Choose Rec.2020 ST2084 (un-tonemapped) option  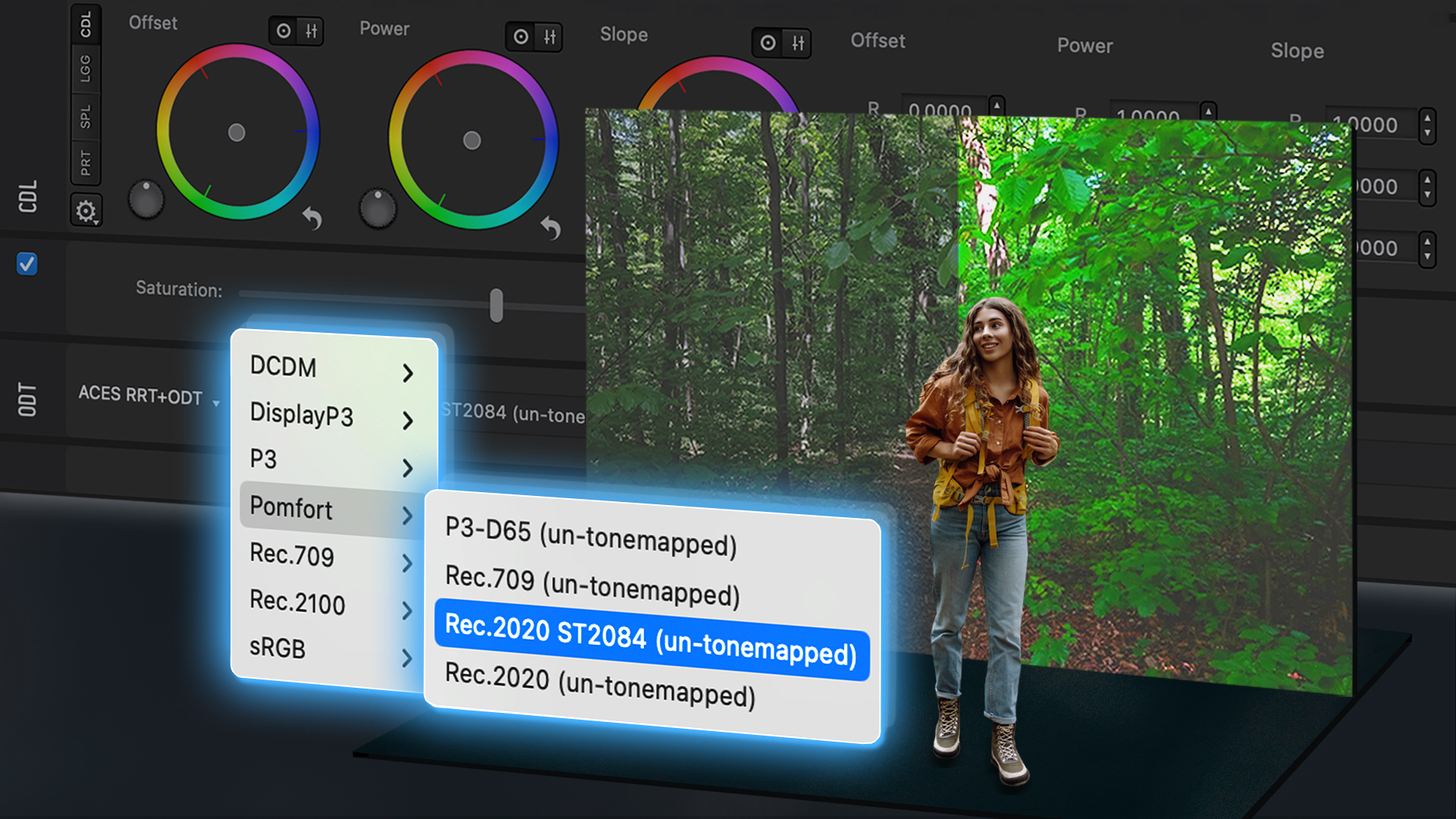coord(652,639)
